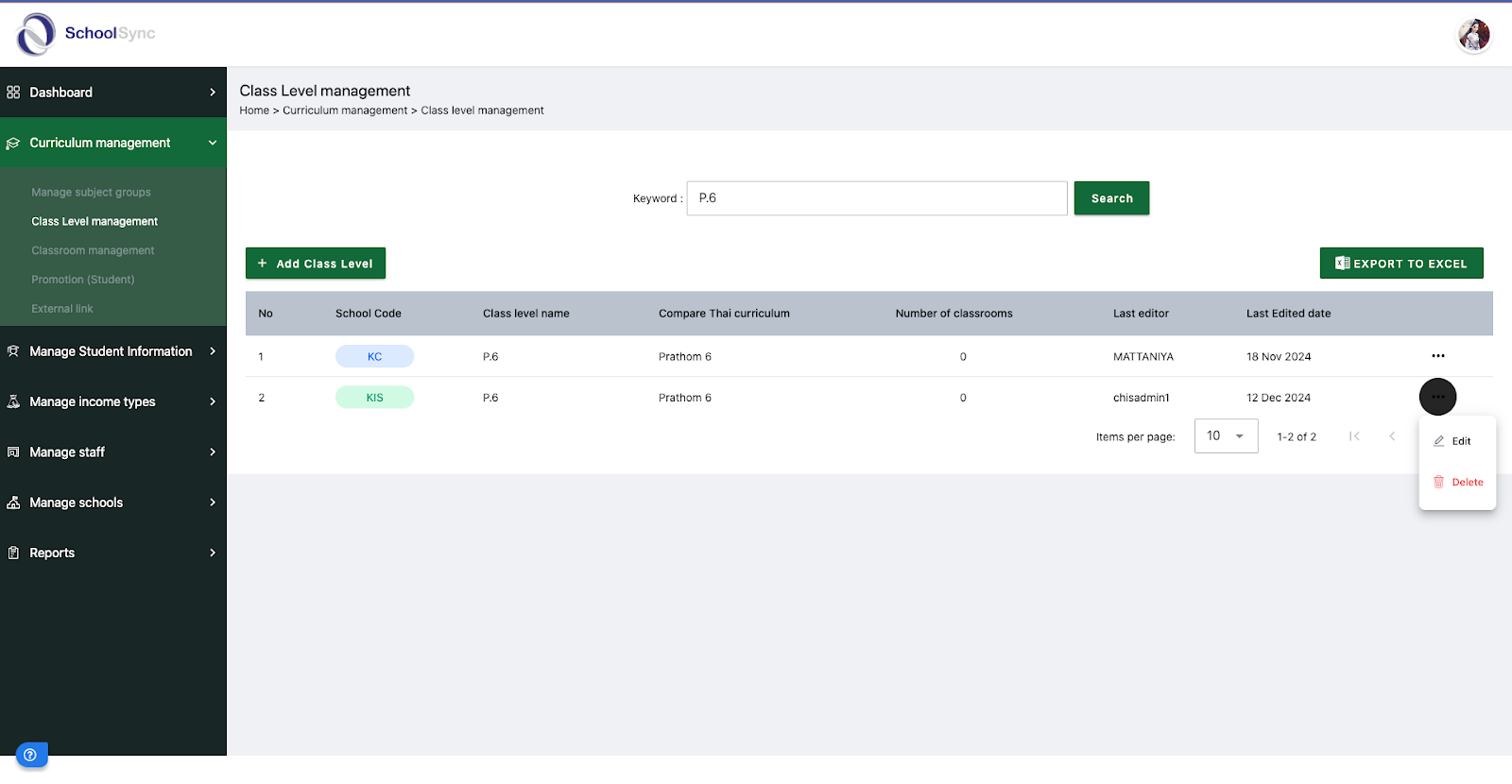Click the plus icon on Add Class Level
The image size is (1512, 784).
coord(263,264)
